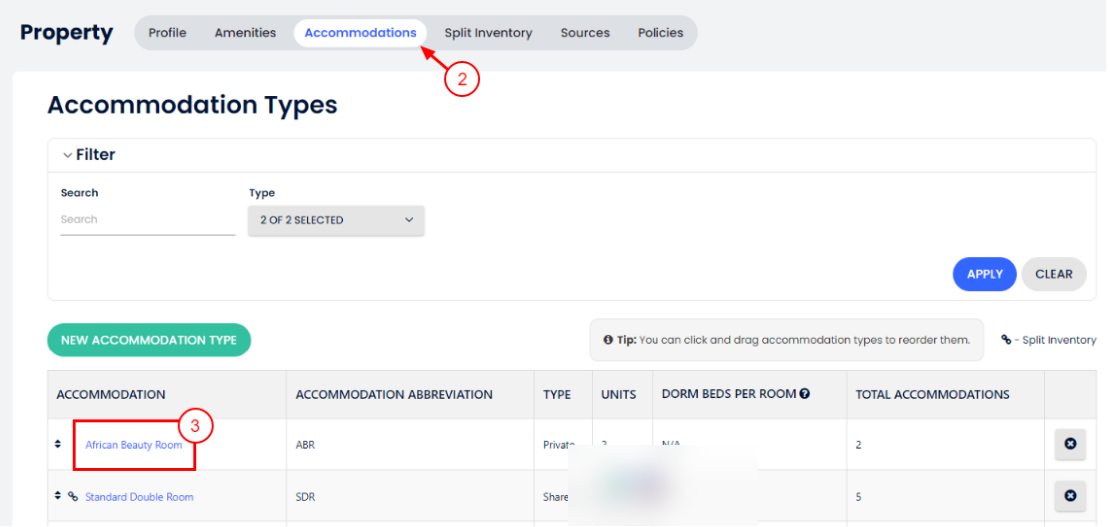Focus the Search input field
Viewport: 1110px width, 527px height.
coord(147,220)
